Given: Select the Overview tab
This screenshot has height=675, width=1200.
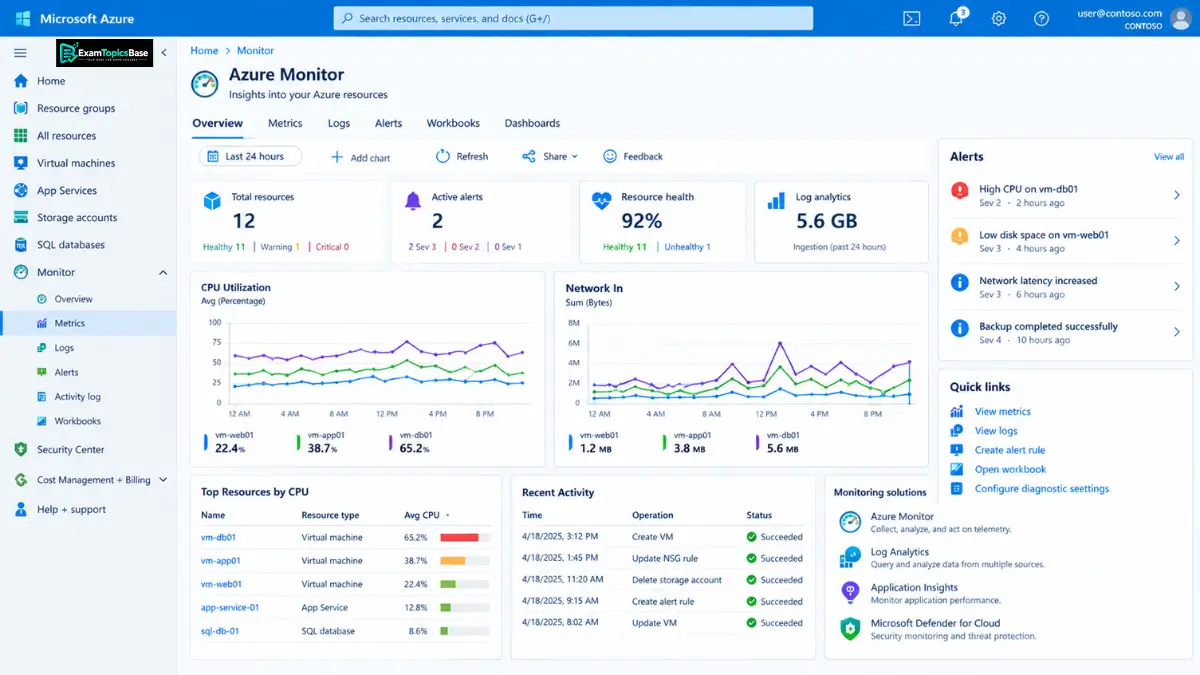Looking at the screenshot, I should pyautogui.click(x=217, y=123).
